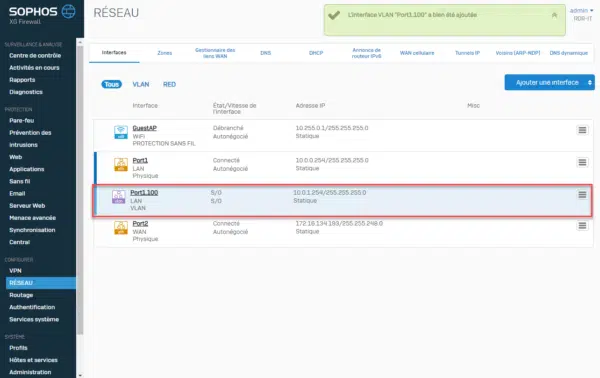Viewport: 600px width, 378px height.
Task: Open Hôtes et services in sidebar
Action: point(33,360)
